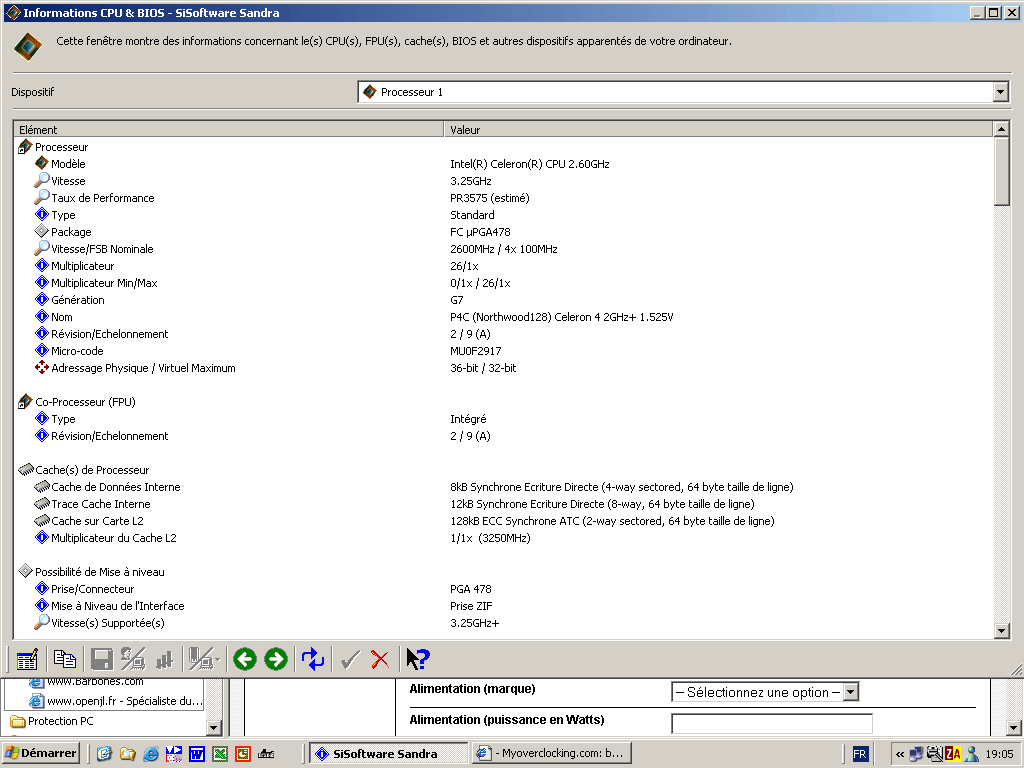Click the greyed computer icon with dropdown arrow
The height and width of the screenshot is (768, 1024).
(x=204, y=659)
